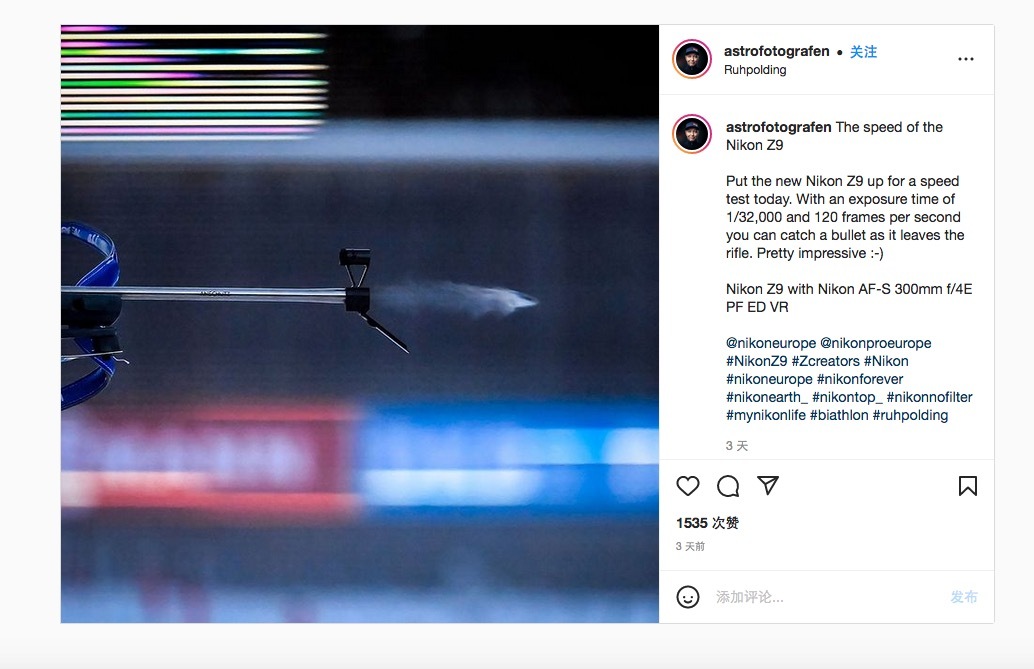Click the 发布 post comment button
Image resolution: width=1034 pixels, height=669 pixels.
click(x=963, y=597)
